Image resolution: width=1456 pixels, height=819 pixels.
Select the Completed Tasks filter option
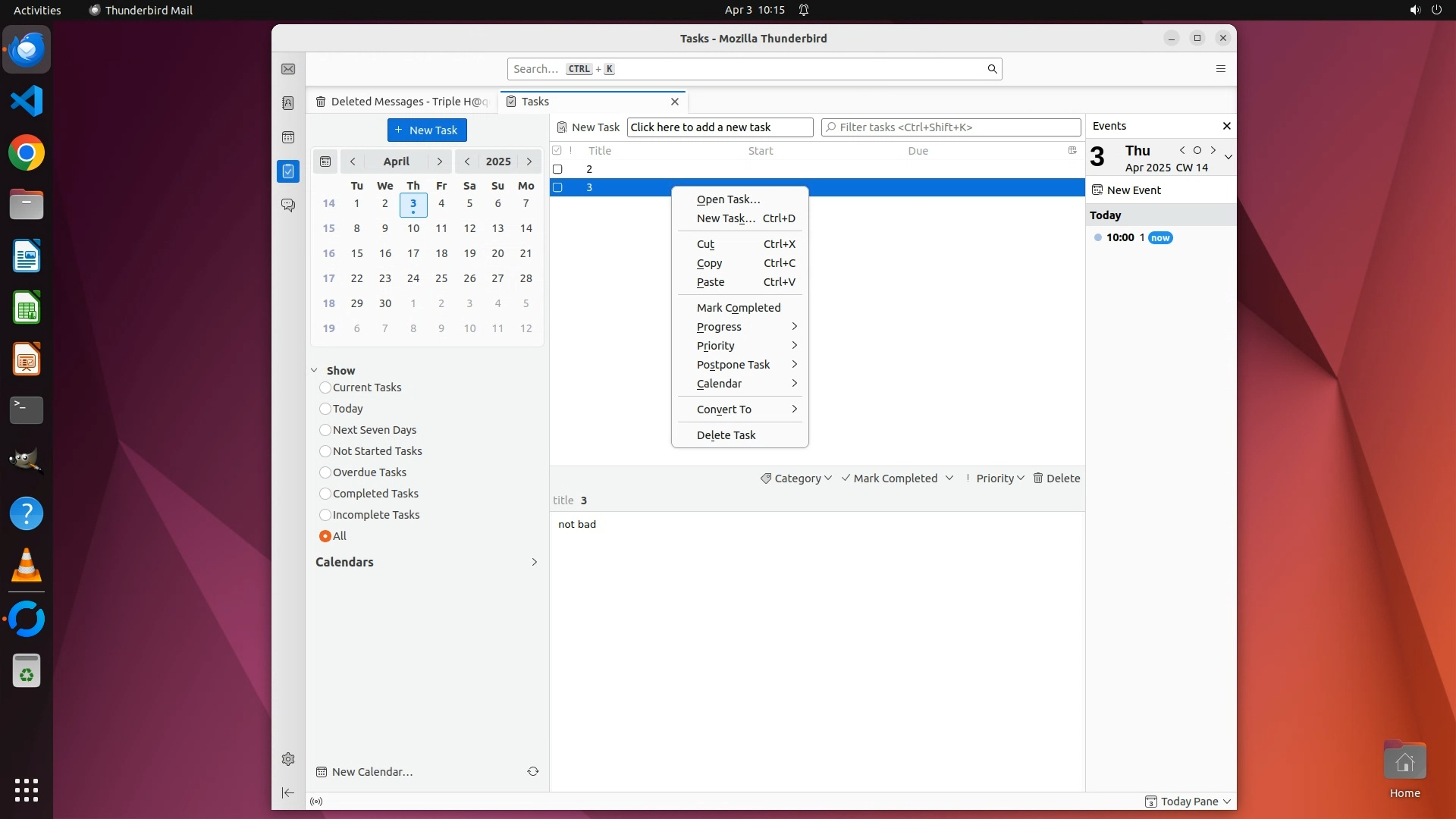(325, 494)
